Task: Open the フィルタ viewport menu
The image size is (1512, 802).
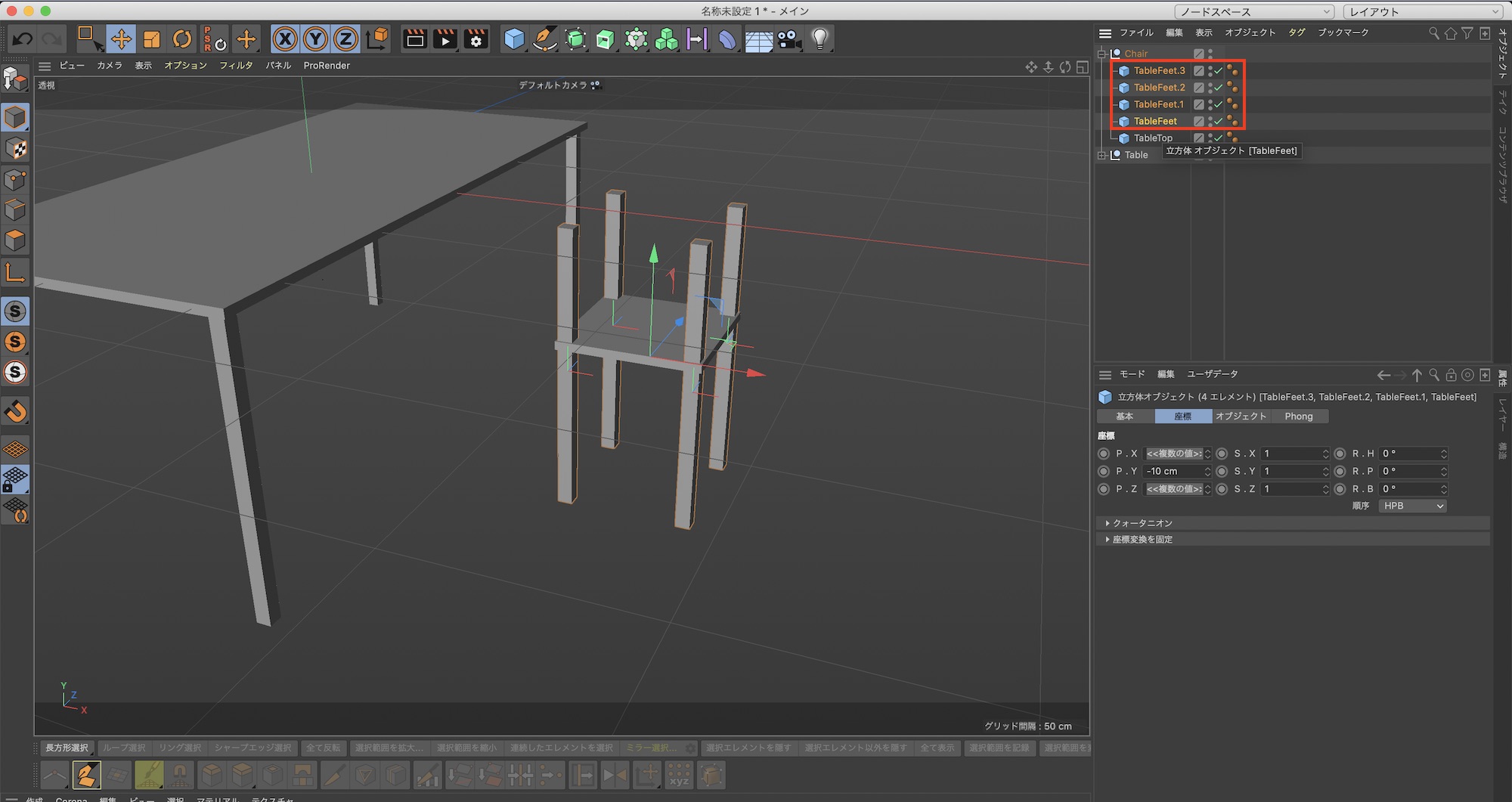Action: point(236,66)
